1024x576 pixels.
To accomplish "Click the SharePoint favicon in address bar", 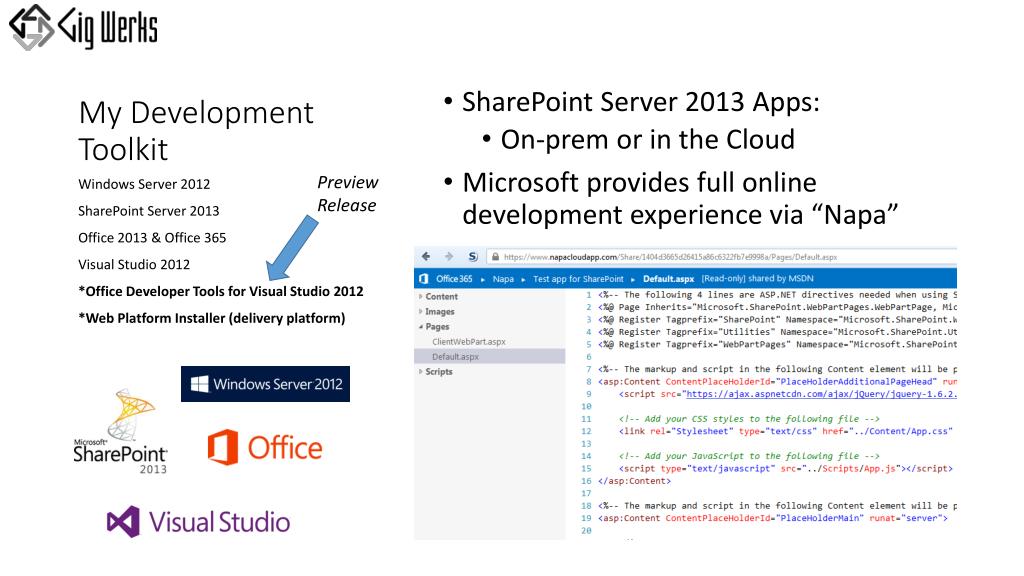I will [x=473, y=257].
